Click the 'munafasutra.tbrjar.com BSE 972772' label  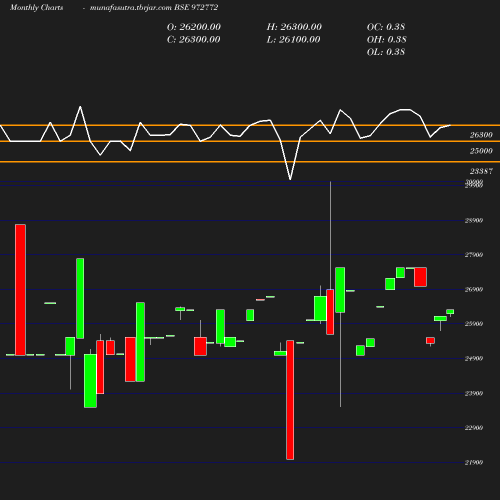(154, 8)
